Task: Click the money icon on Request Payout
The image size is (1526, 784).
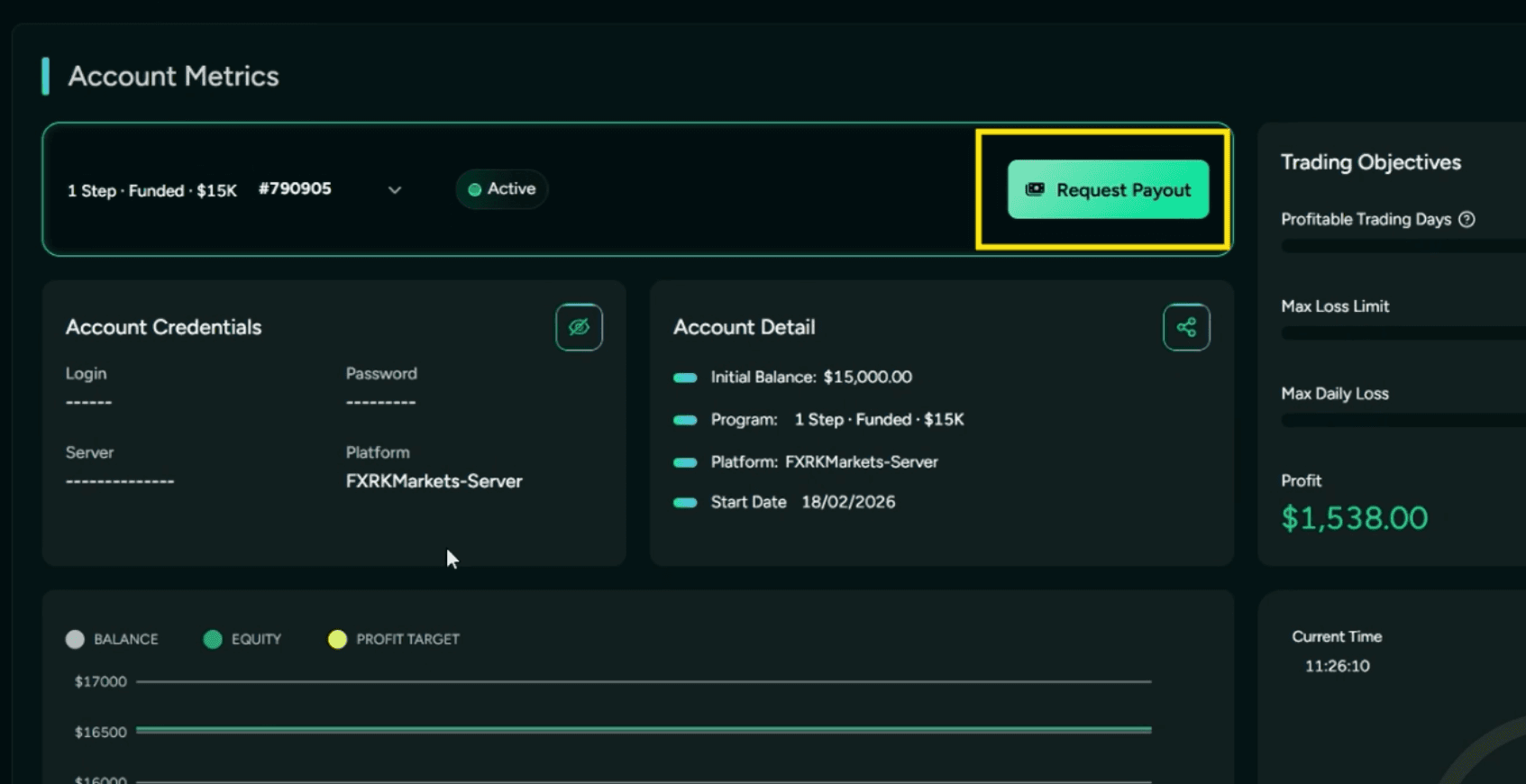Action: (x=1035, y=189)
